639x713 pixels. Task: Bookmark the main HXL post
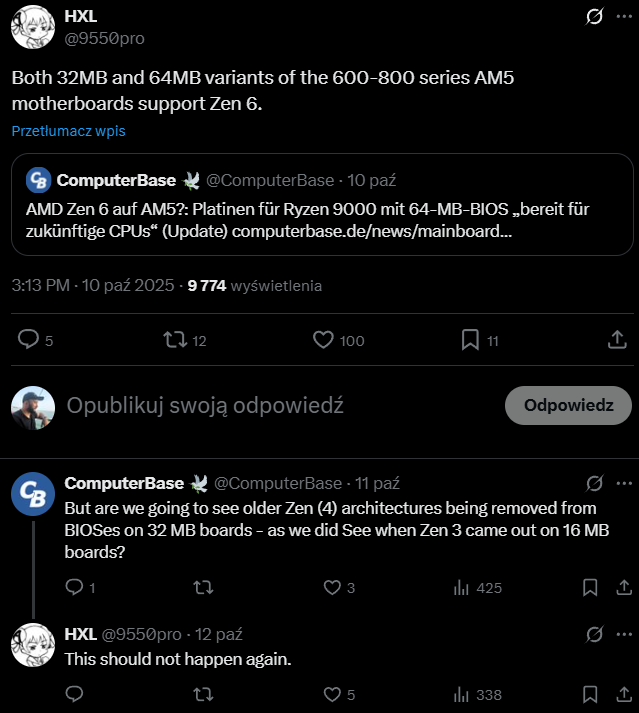470,340
